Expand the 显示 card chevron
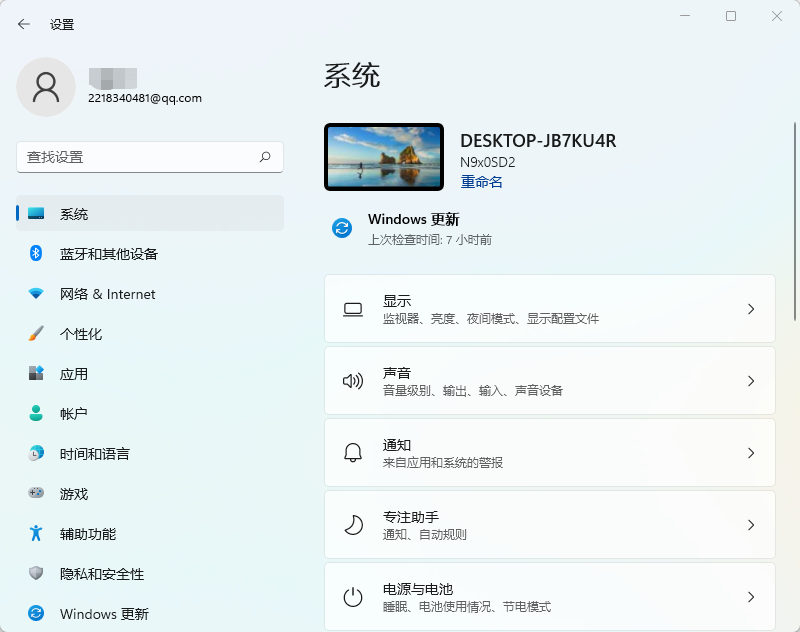800x632 pixels. (x=751, y=309)
